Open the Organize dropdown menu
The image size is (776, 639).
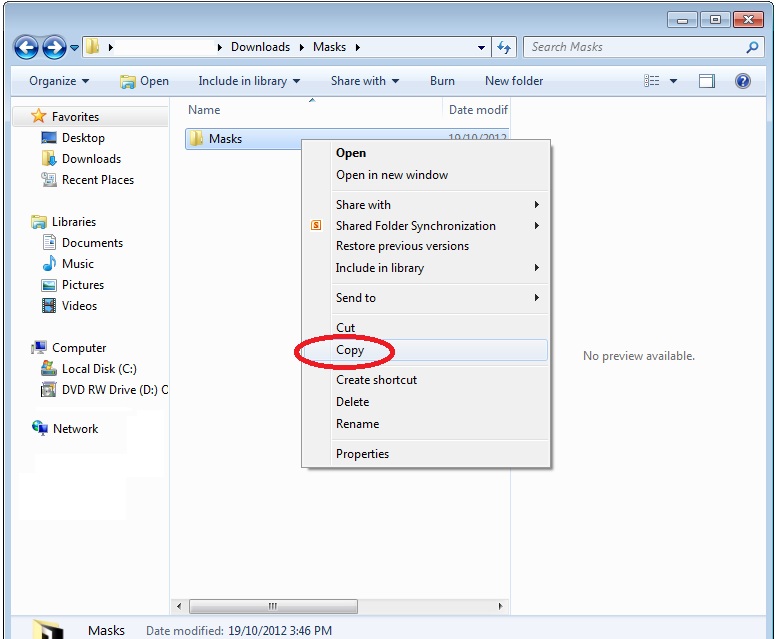point(59,81)
